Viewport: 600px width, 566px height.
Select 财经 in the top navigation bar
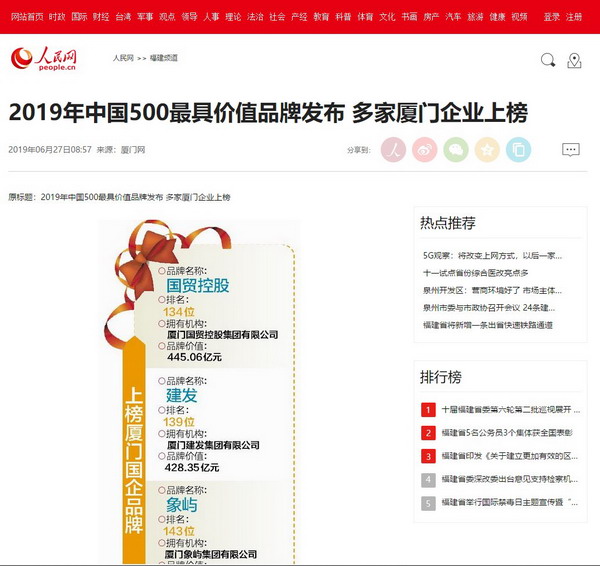pyautogui.click(x=101, y=17)
